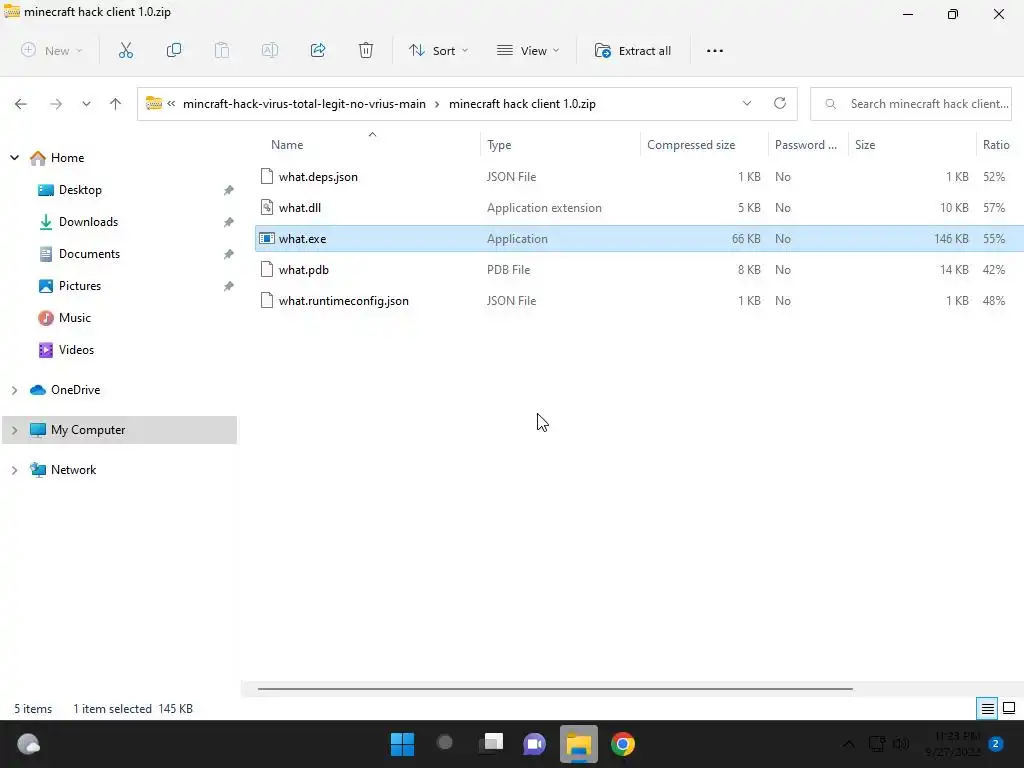Click the Copy icon in toolbar

pyautogui.click(x=174, y=50)
